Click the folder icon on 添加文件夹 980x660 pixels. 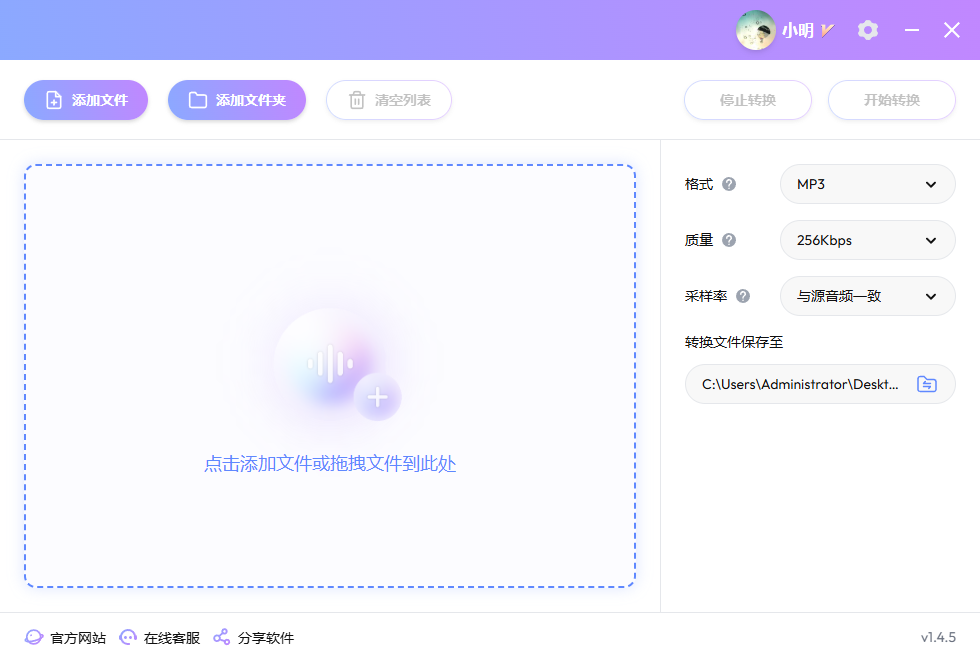pyautogui.click(x=198, y=100)
